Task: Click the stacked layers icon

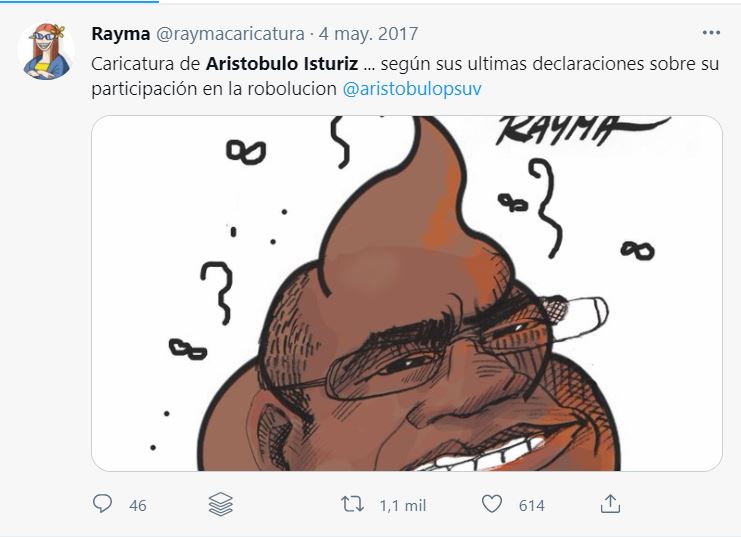Action: tap(221, 504)
